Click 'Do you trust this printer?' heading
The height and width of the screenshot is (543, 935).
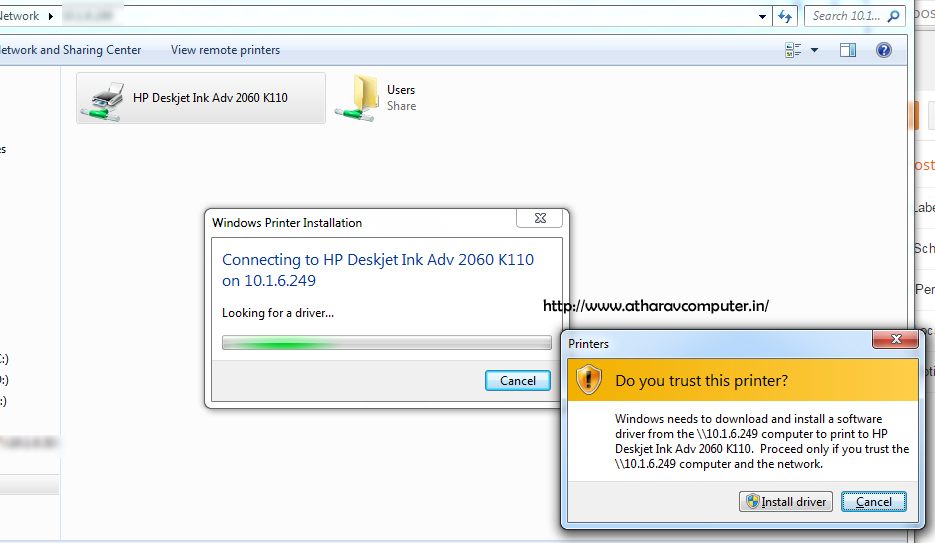(701, 381)
